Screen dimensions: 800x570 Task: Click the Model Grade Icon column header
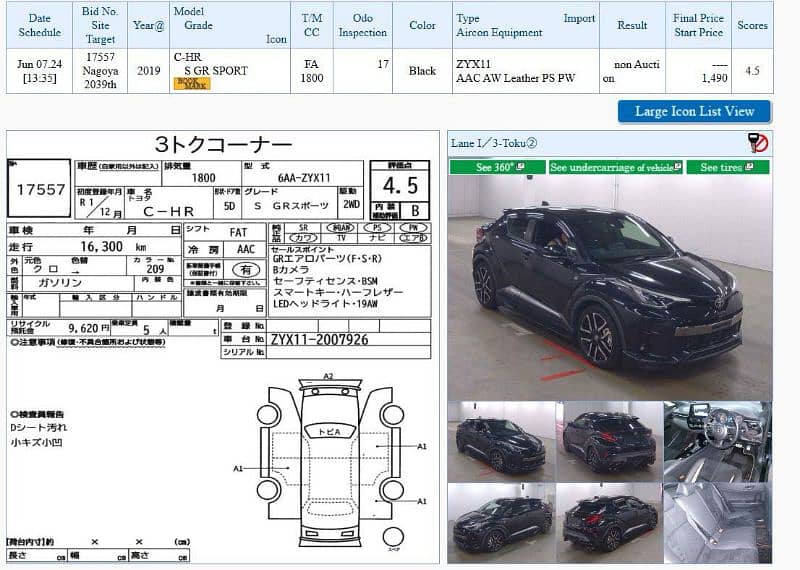[x=230, y=25]
